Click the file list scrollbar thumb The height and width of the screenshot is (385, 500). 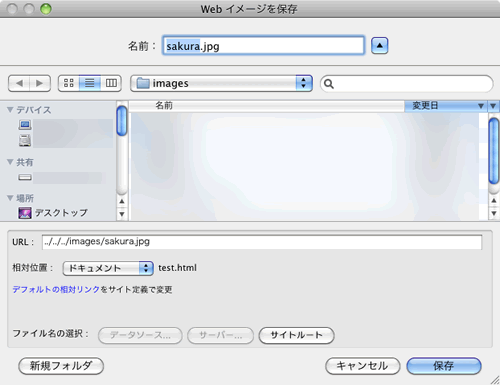[x=494, y=151]
